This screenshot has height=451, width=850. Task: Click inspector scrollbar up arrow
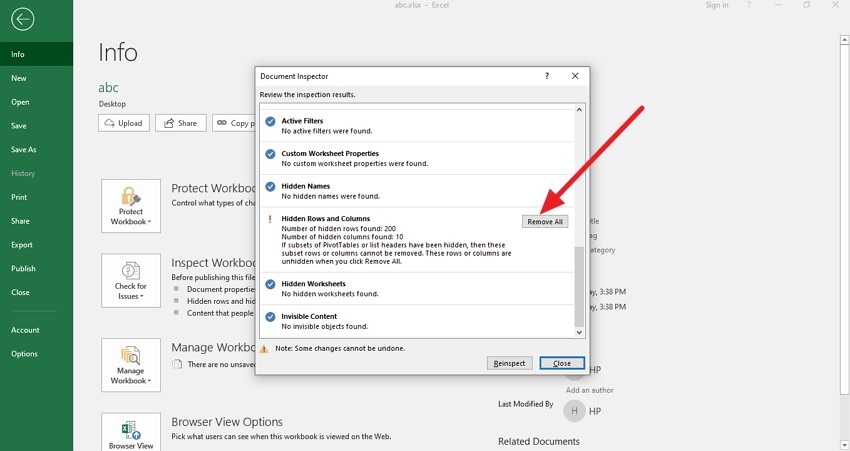[x=579, y=109]
